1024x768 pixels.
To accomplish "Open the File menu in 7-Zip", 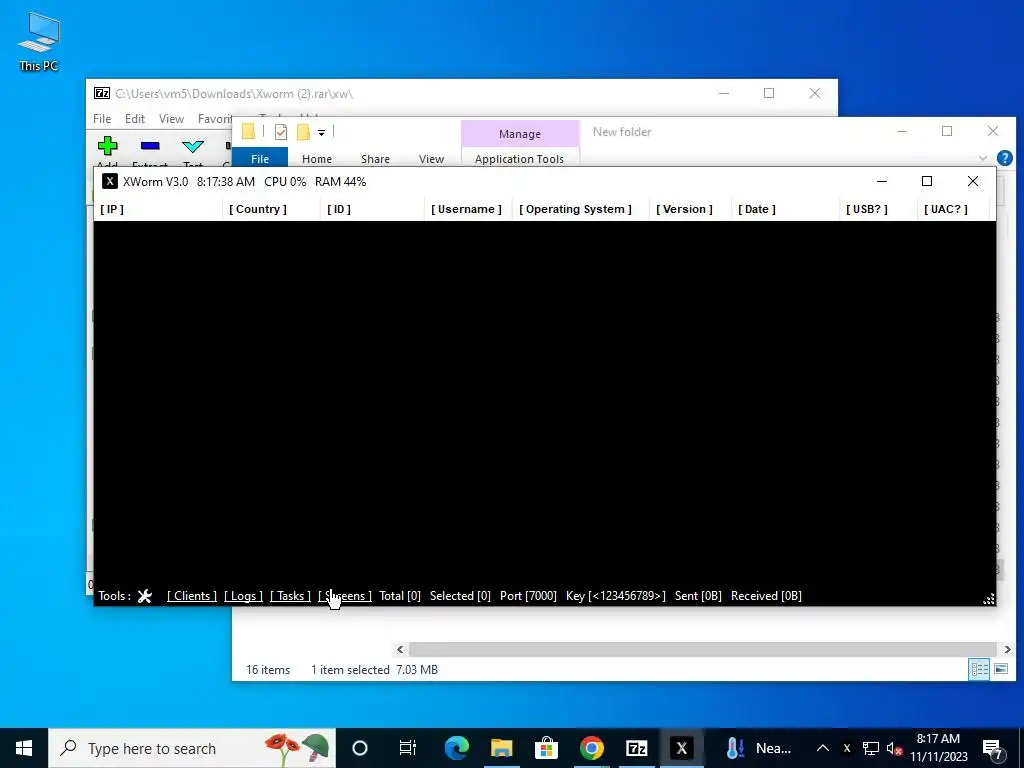I will 102,119.
